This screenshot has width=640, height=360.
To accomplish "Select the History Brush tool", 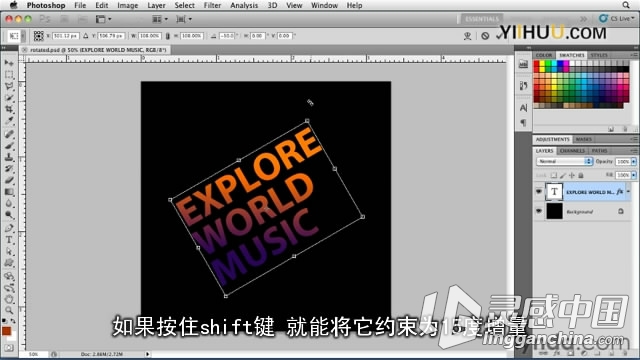I will tap(9, 169).
